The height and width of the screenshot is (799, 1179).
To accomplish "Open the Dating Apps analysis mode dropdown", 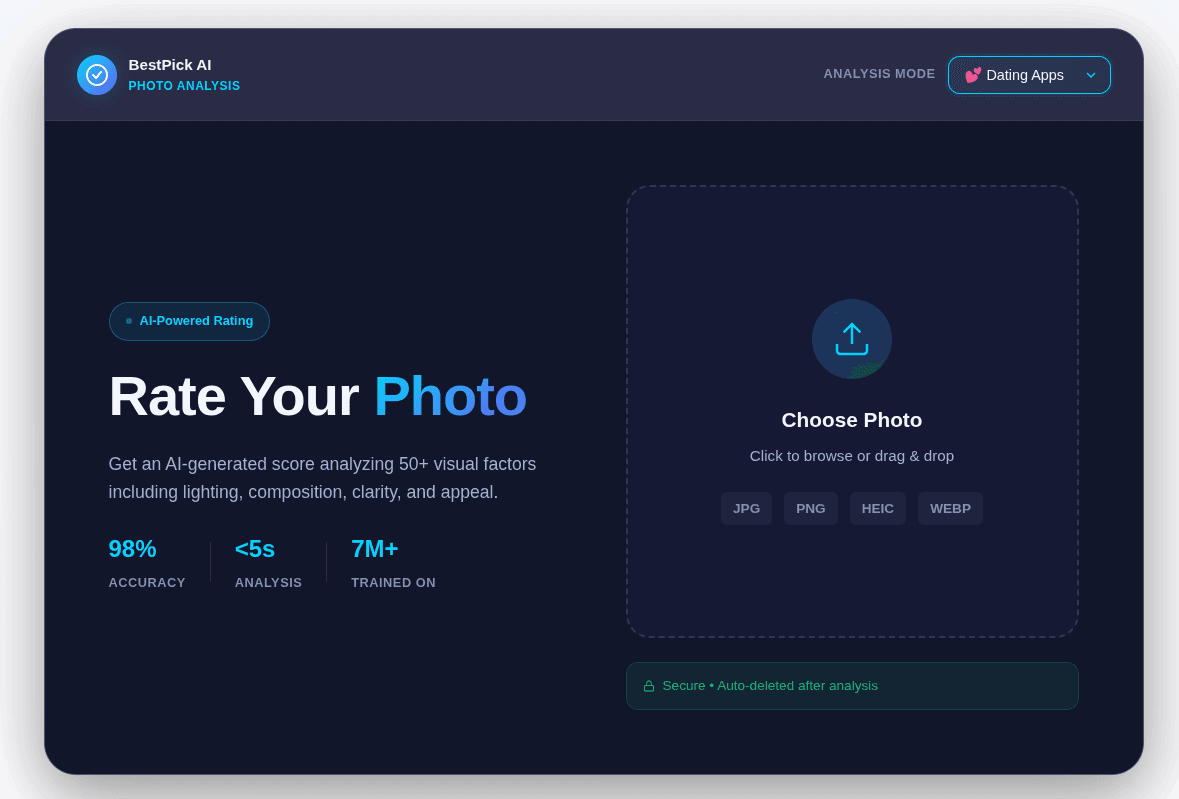I will pyautogui.click(x=1029, y=75).
